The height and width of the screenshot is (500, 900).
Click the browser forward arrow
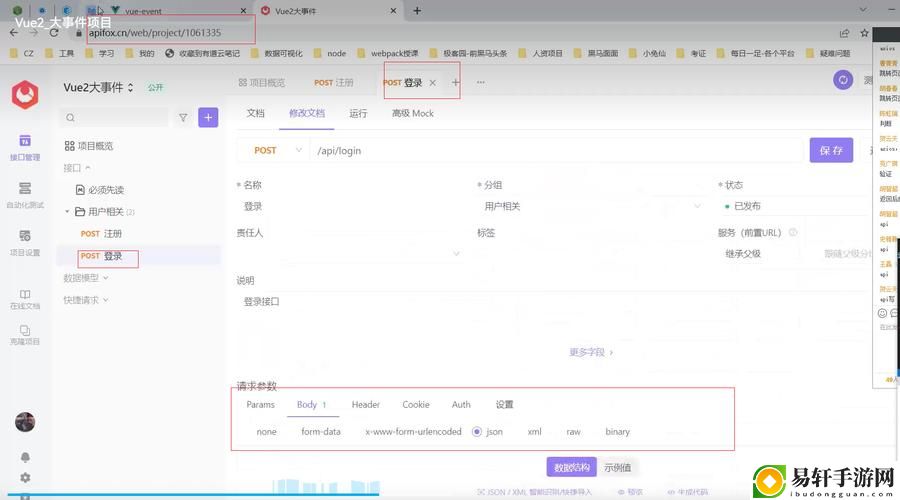click(x=34, y=33)
